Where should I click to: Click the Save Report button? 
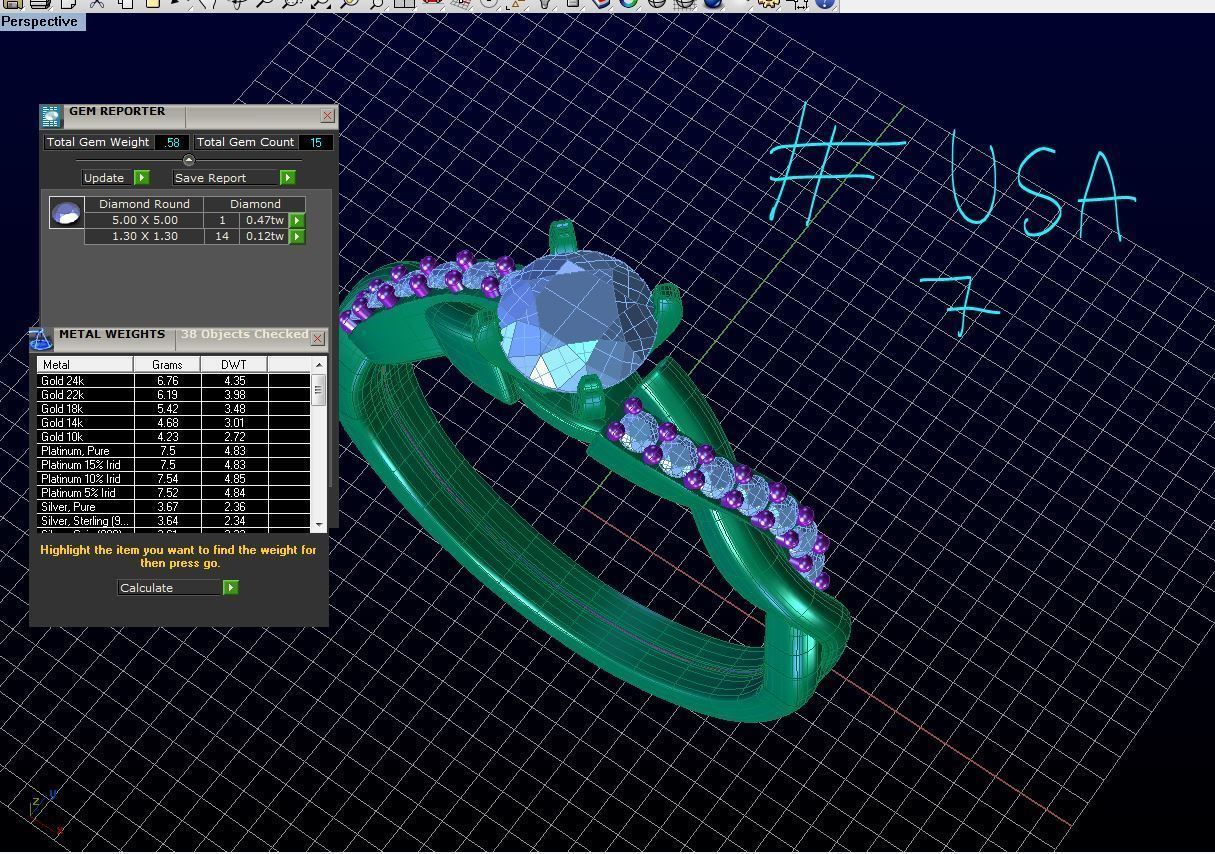(x=226, y=177)
